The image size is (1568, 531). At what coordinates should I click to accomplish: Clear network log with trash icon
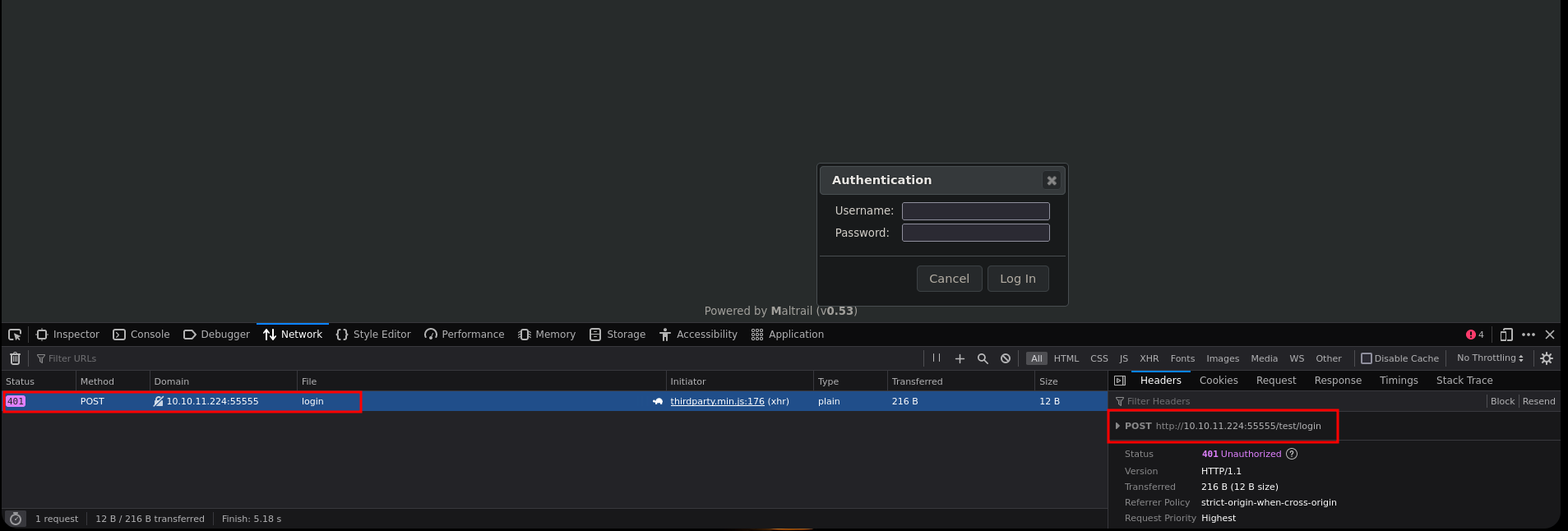[15, 358]
